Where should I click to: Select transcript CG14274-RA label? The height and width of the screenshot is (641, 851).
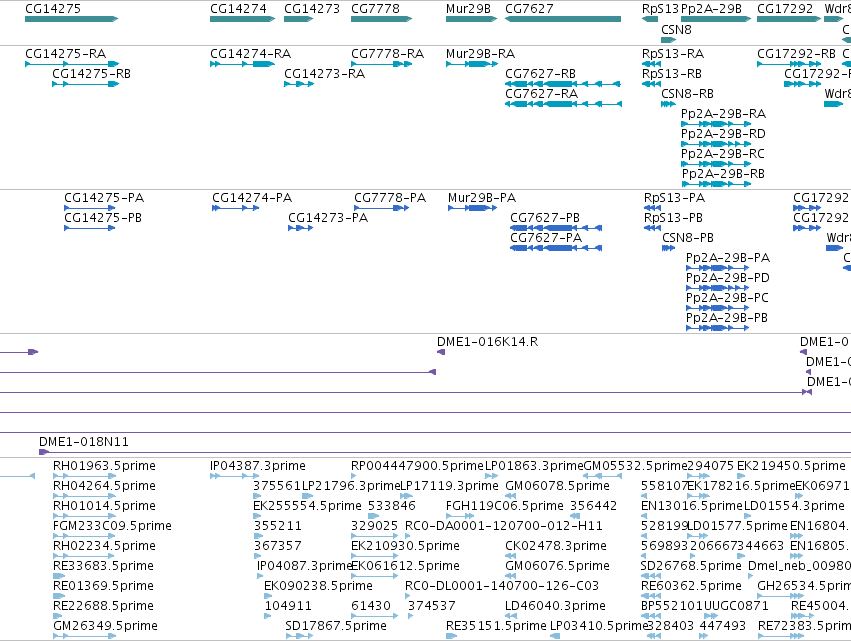click(x=251, y=54)
